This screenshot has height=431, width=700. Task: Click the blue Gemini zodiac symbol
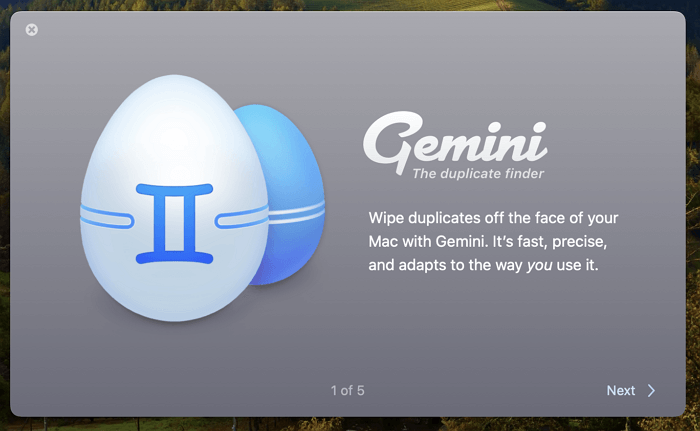(x=176, y=224)
